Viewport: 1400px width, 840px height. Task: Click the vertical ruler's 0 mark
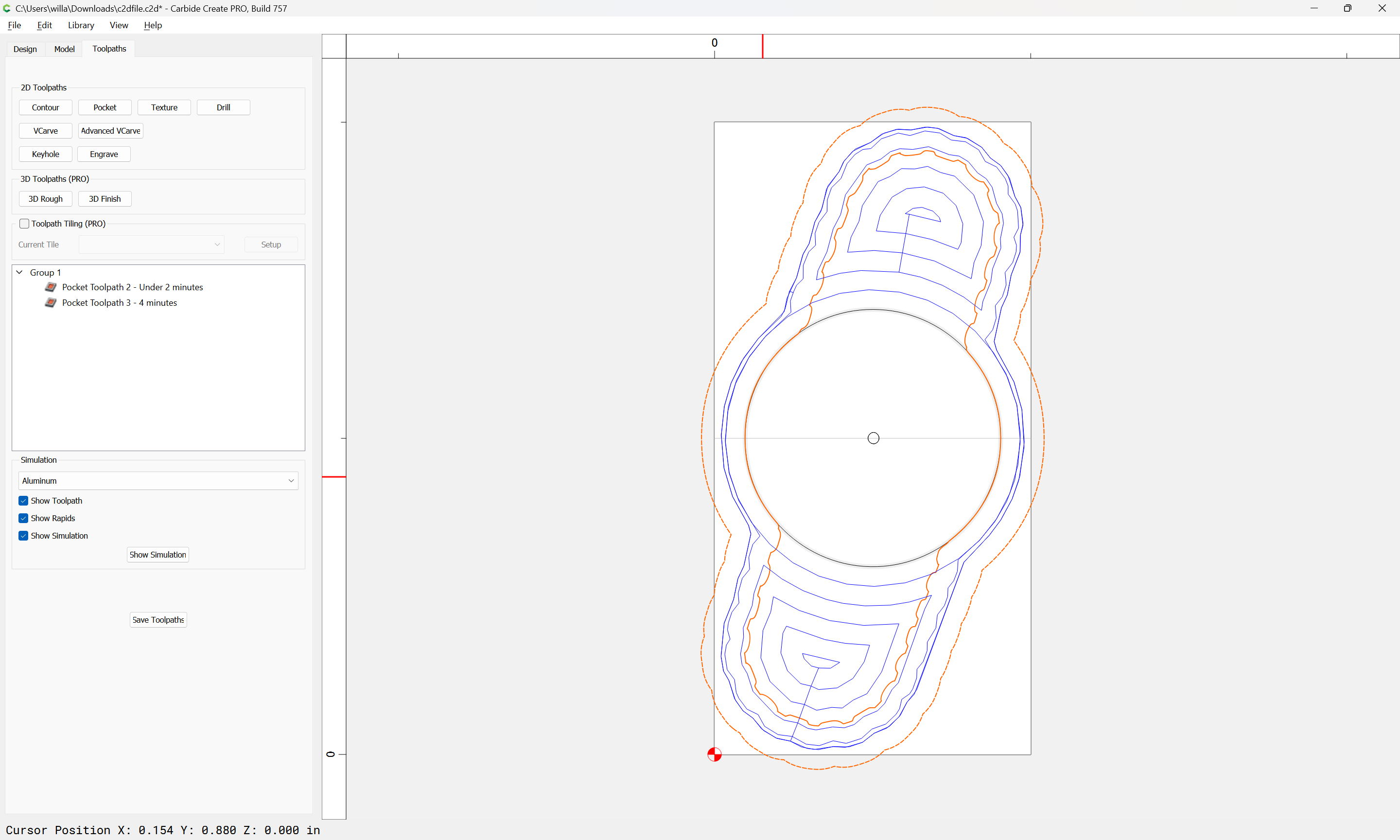pyautogui.click(x=331, y=754)
